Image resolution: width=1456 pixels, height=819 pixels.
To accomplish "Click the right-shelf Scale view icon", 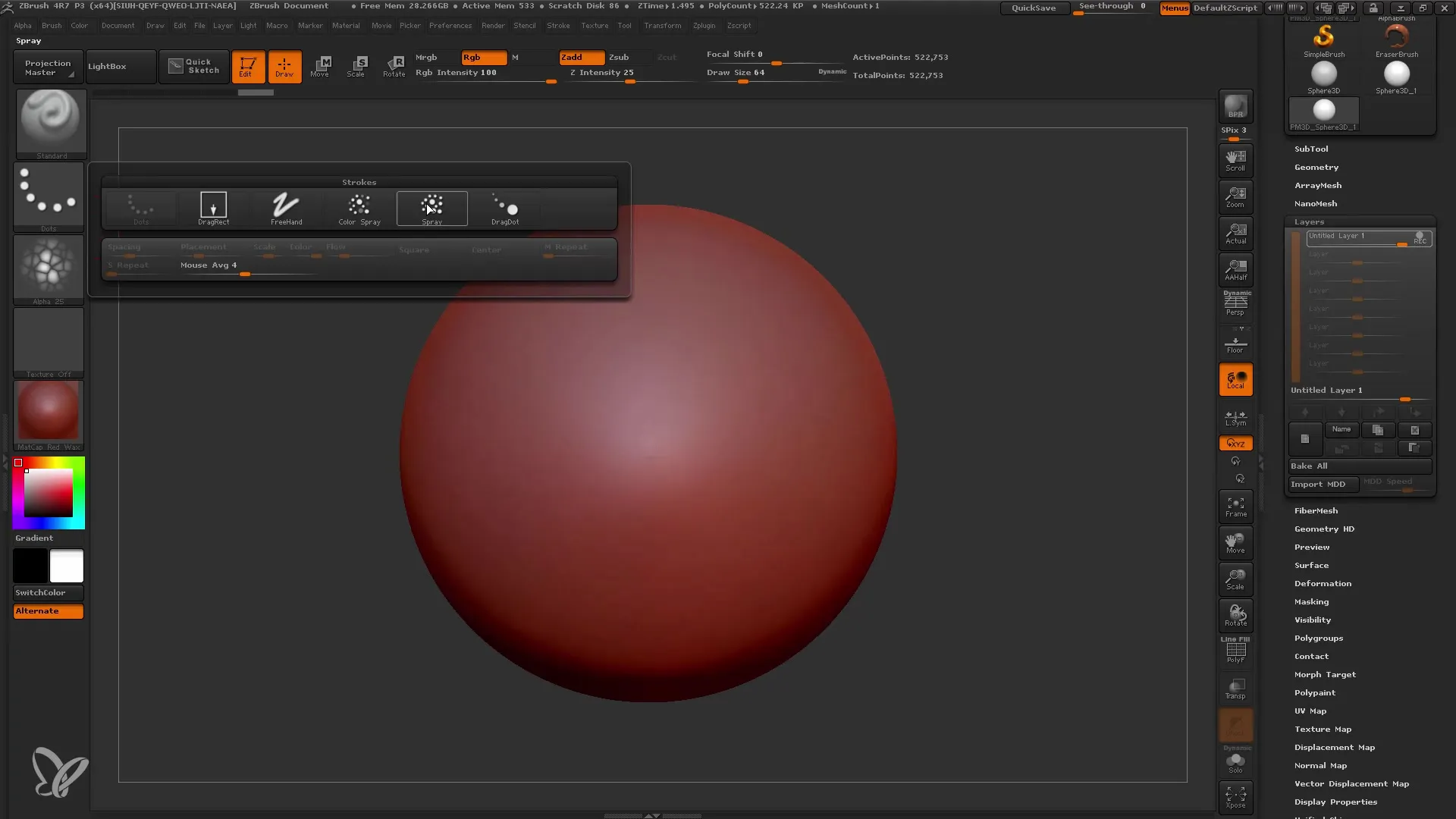I will coord(1235,579).
